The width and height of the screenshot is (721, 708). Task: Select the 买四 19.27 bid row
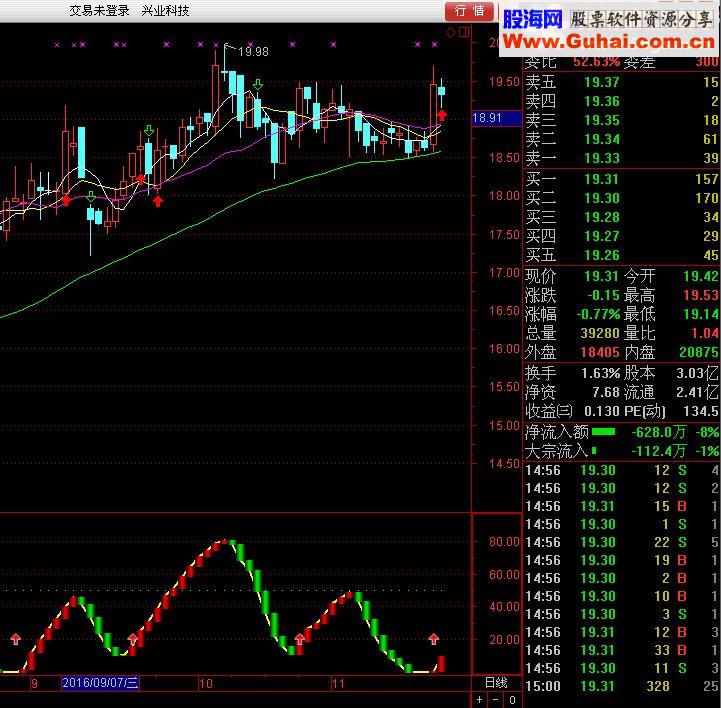pos(622,236)
